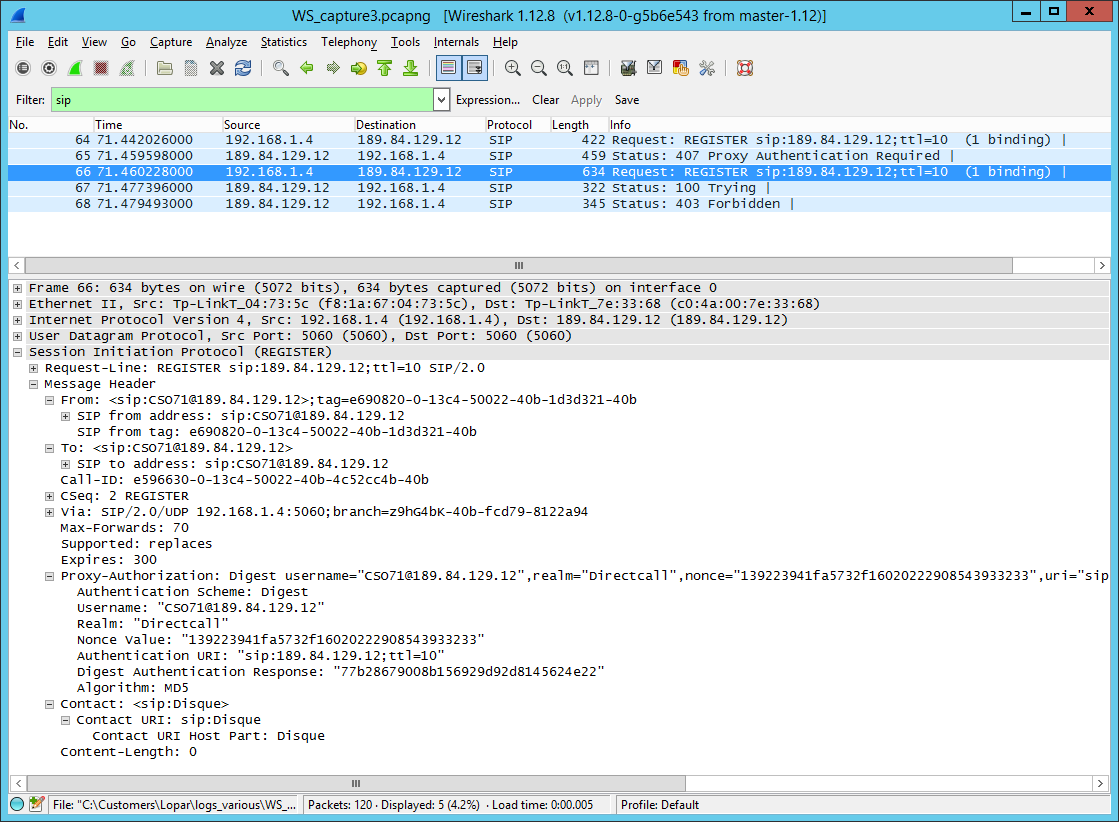Viewport: 1119px width, 822px height.
Task: Restart the running live capture
Action: (x=127, y=68)
